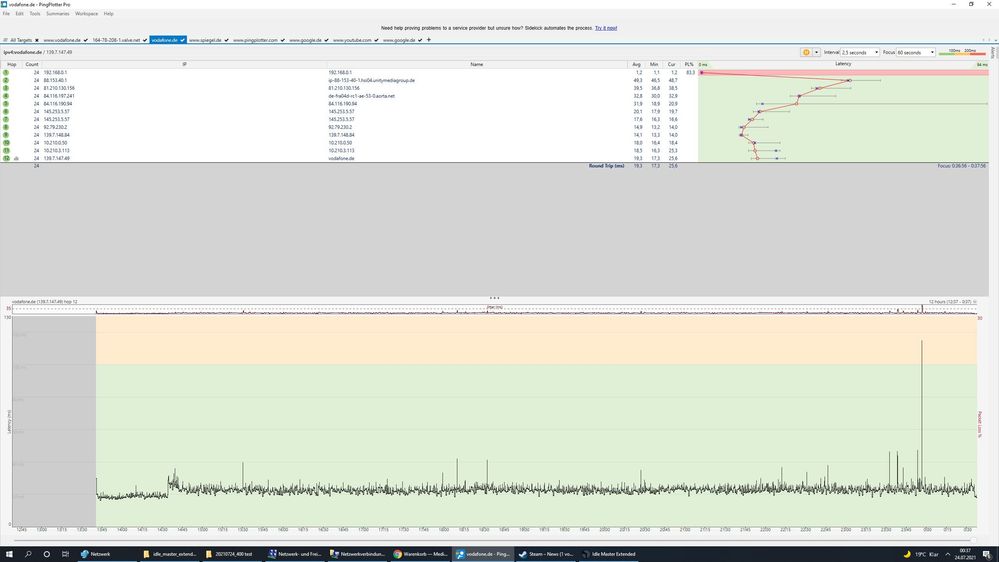Screen dimensions: 999x562
Task: Select hop 1 green circle icon
Action: pos(6,73)
